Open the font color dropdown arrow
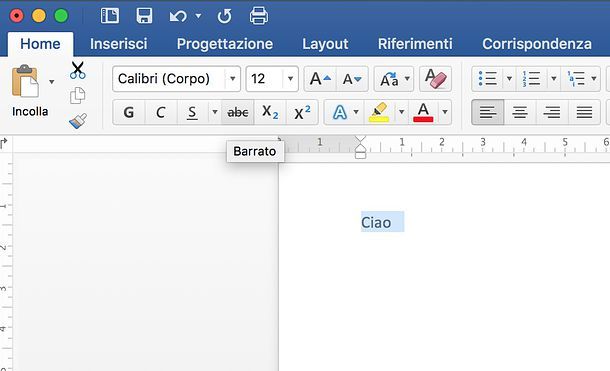 [x=445, y=112]
